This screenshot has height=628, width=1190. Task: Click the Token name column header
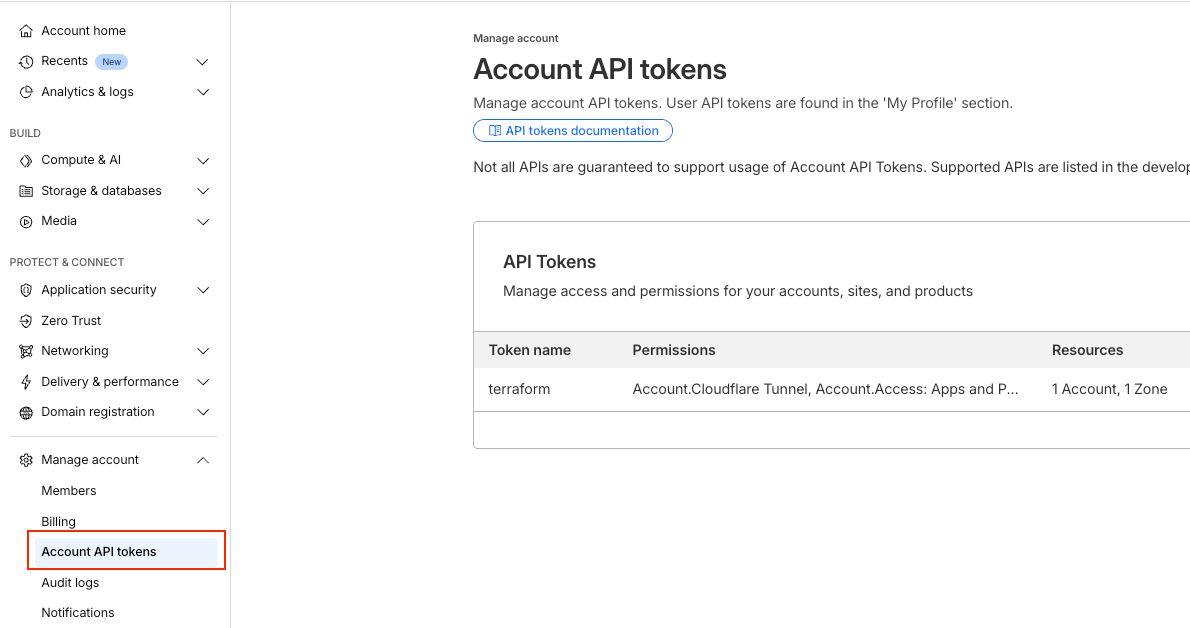click(529, 350)
